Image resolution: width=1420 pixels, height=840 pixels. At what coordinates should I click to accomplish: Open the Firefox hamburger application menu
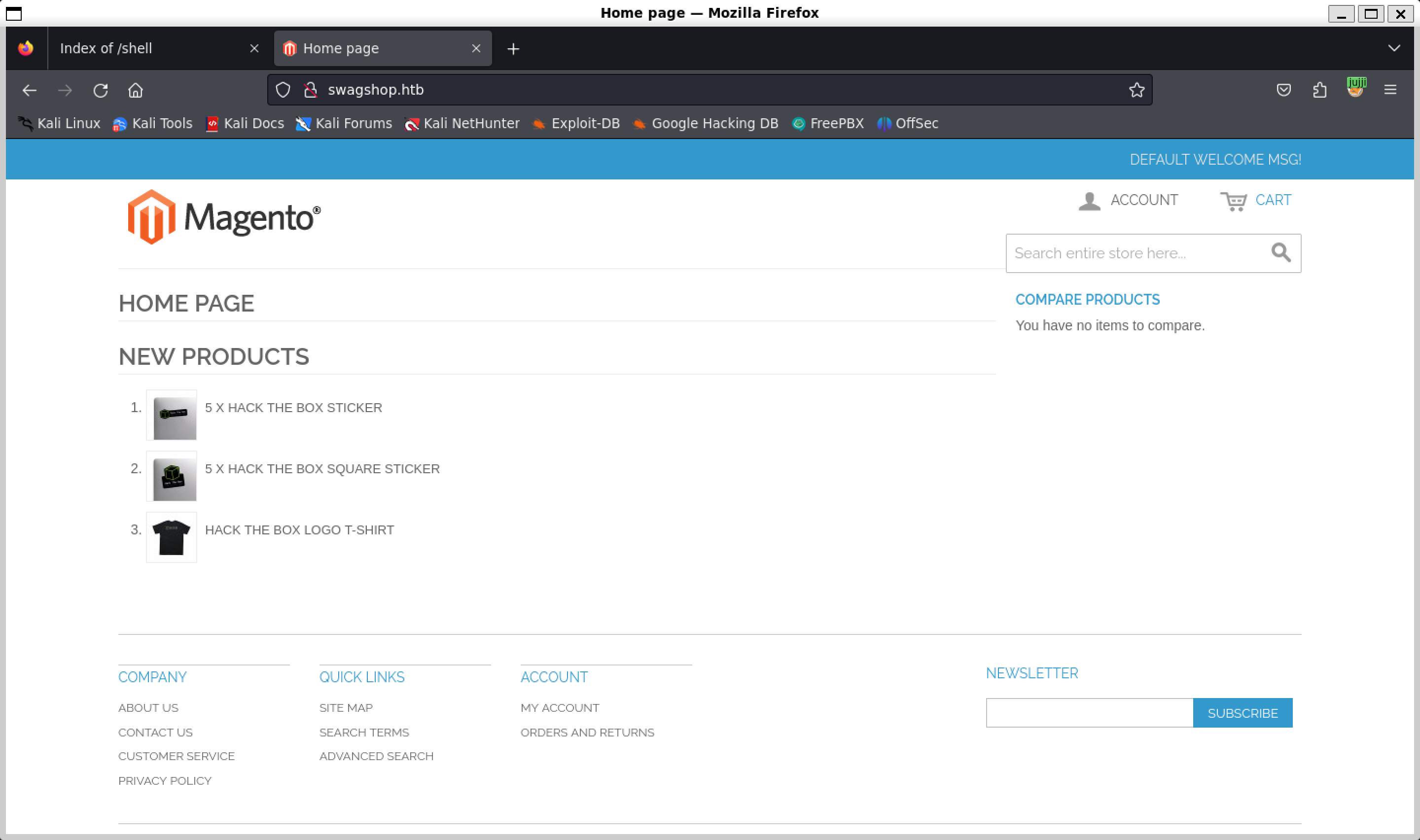pyautogui.click(x=1390, y=90)
